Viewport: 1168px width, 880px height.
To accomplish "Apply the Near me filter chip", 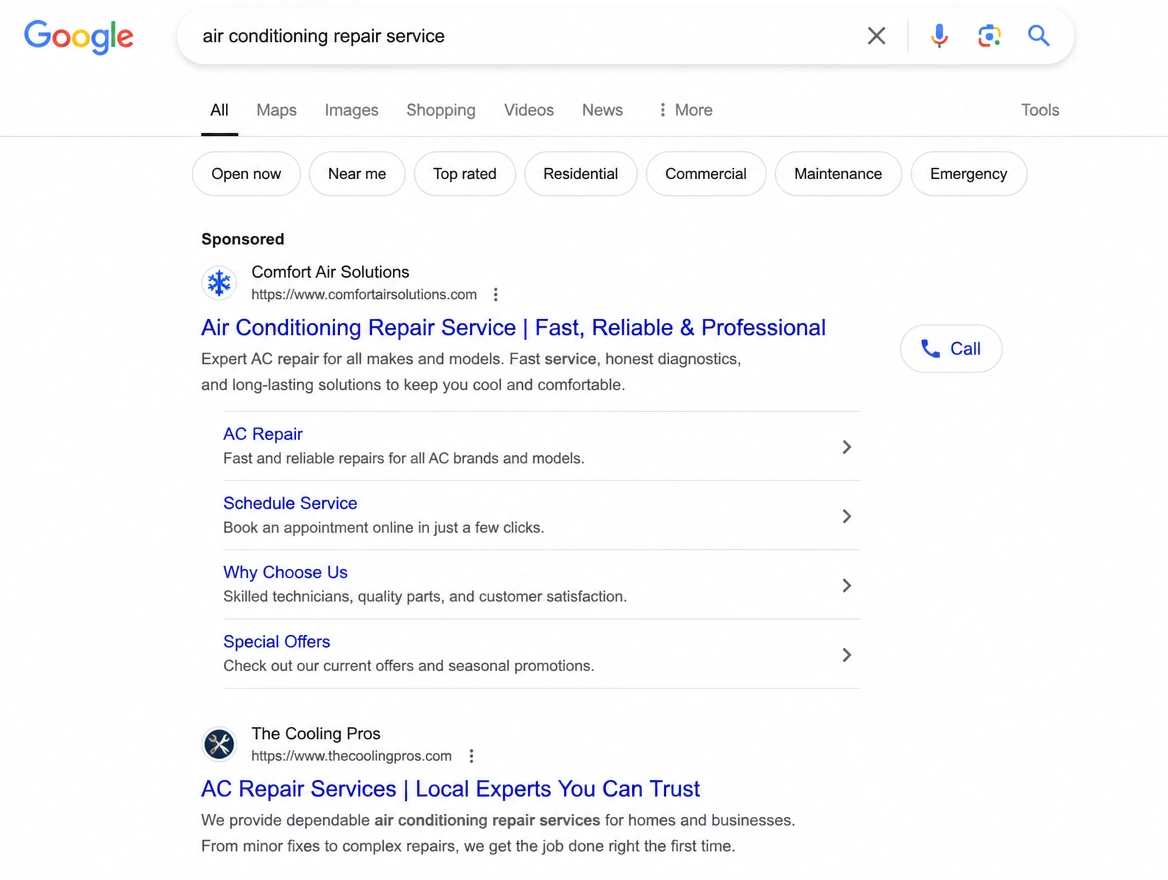I will 357,174.
